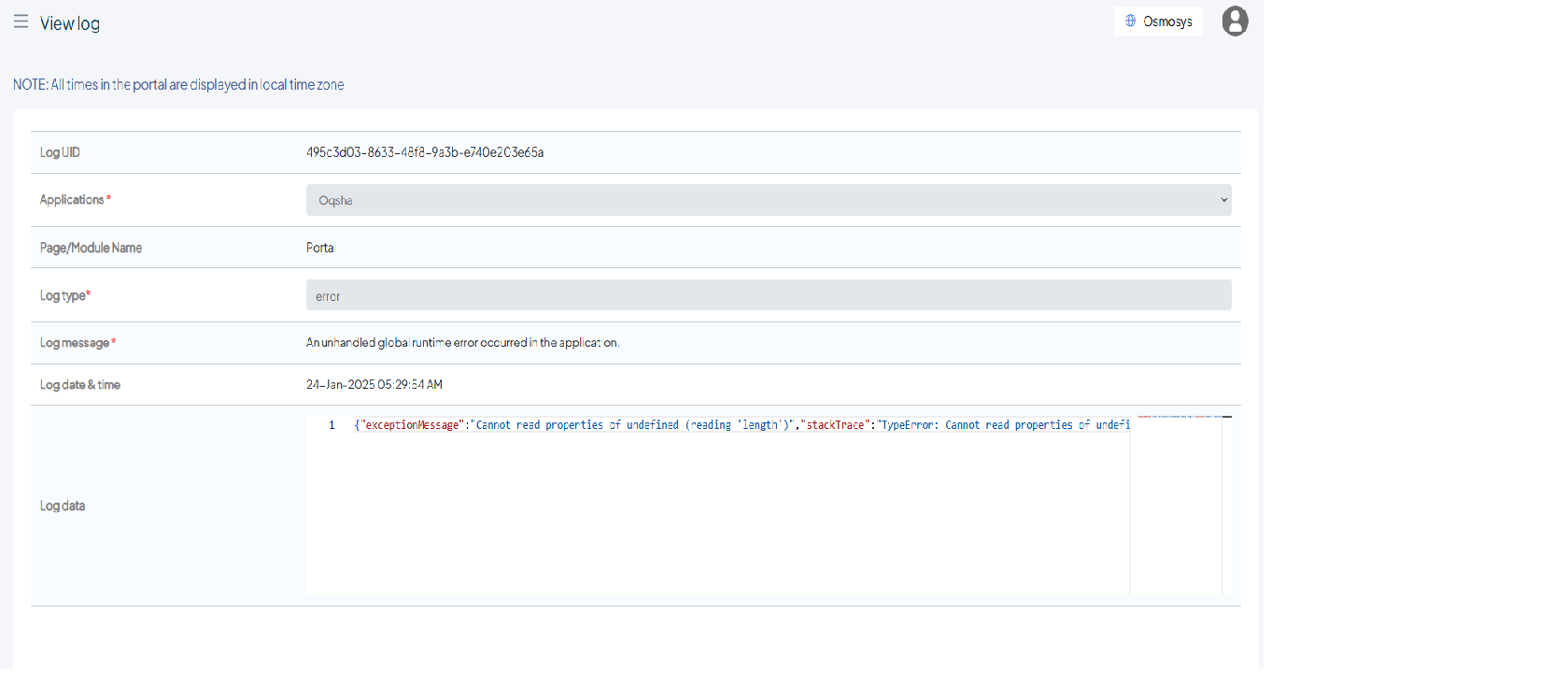Click the exceptionMessage key in the log JSON

pyautogui.click(x=412, y=425)
